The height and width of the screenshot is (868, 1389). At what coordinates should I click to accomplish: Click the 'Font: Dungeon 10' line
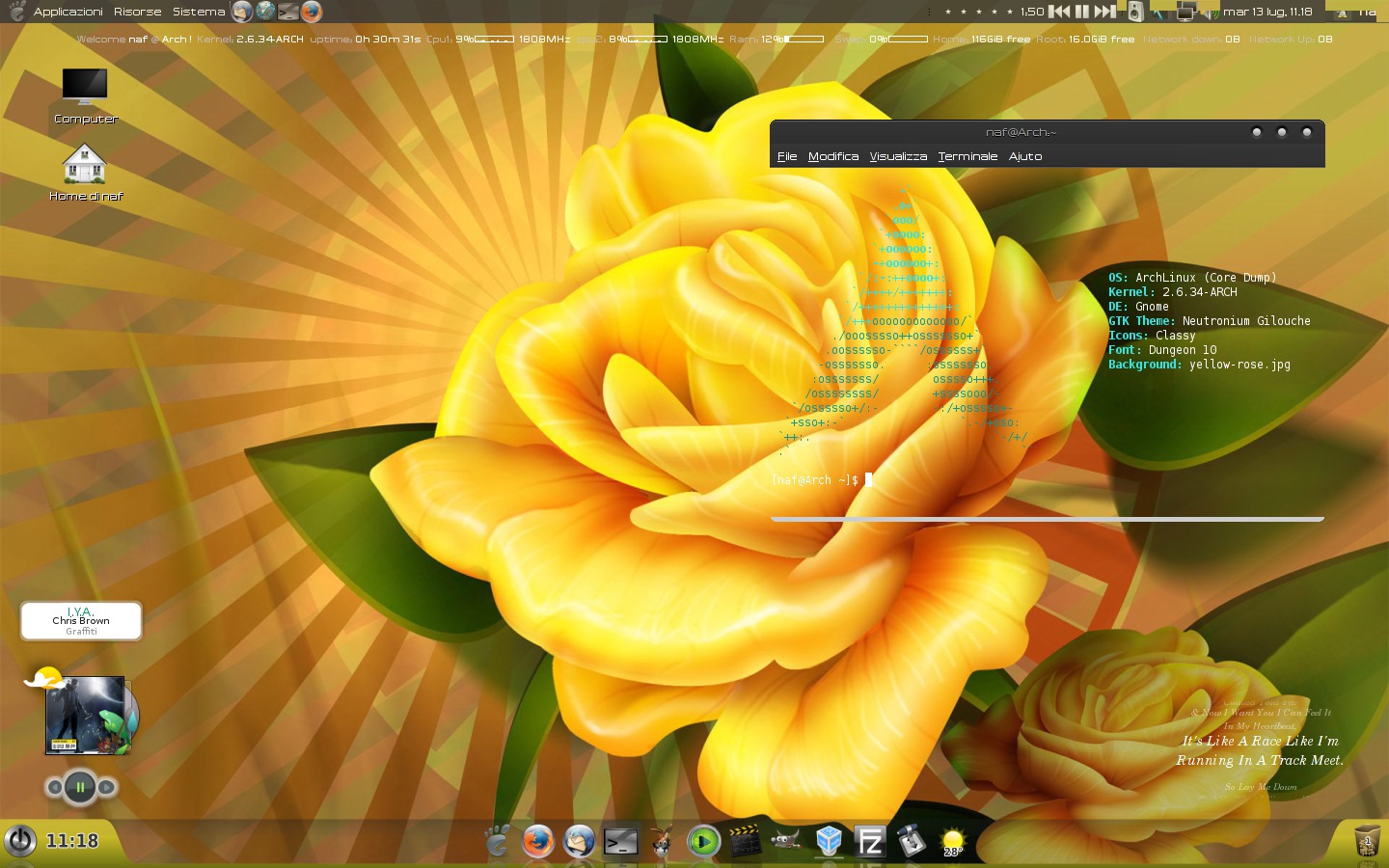pyautogui.click(x=1162, y=350)
